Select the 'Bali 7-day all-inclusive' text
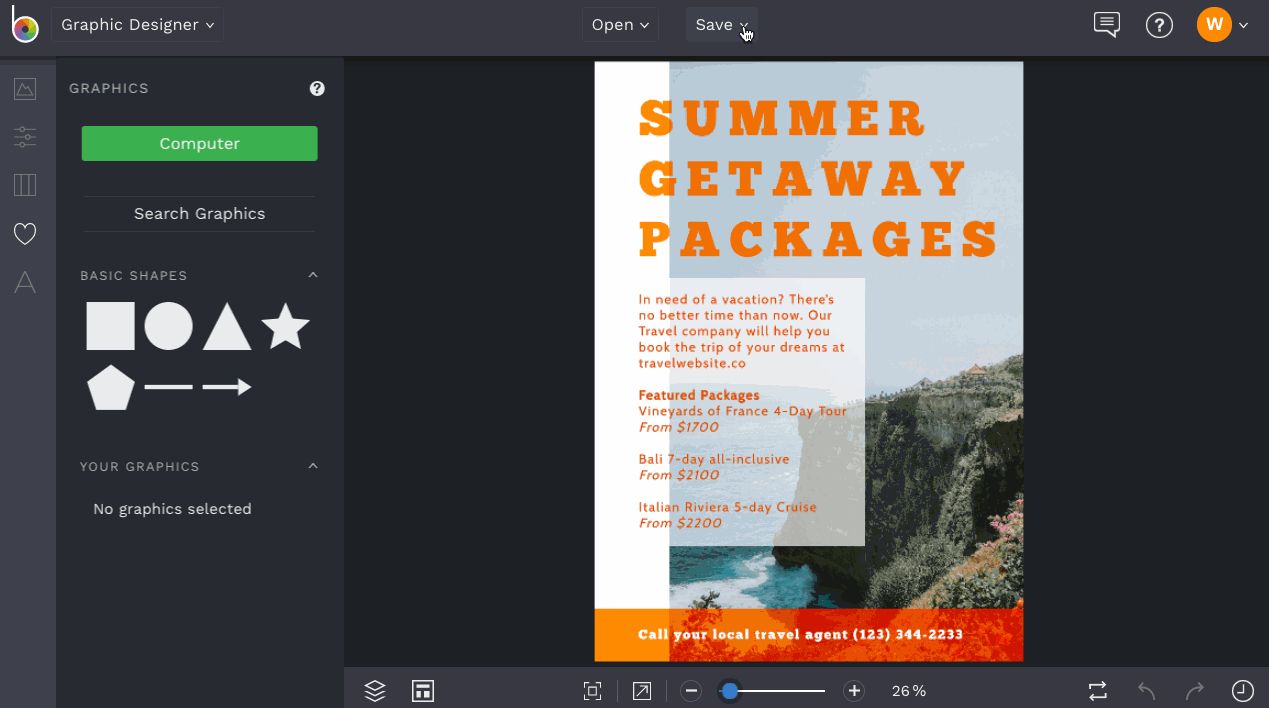The height and width of the screenshot is (708, 1269). [714, 459]
